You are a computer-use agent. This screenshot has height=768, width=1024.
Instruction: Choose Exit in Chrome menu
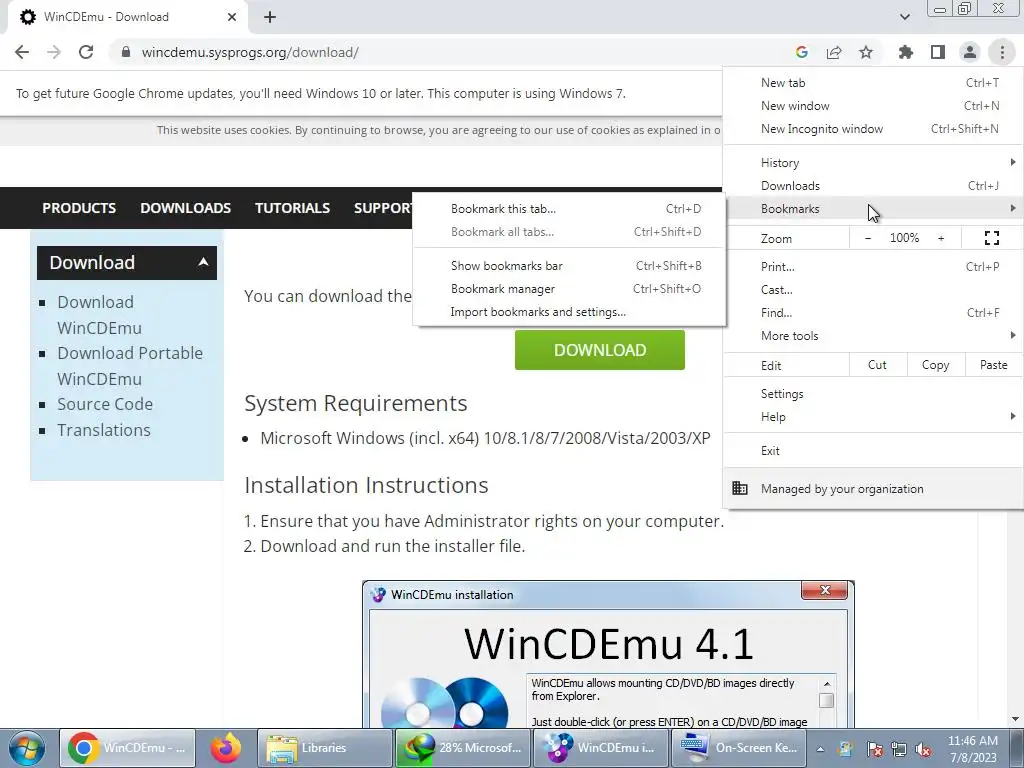(x=873, y=451)
